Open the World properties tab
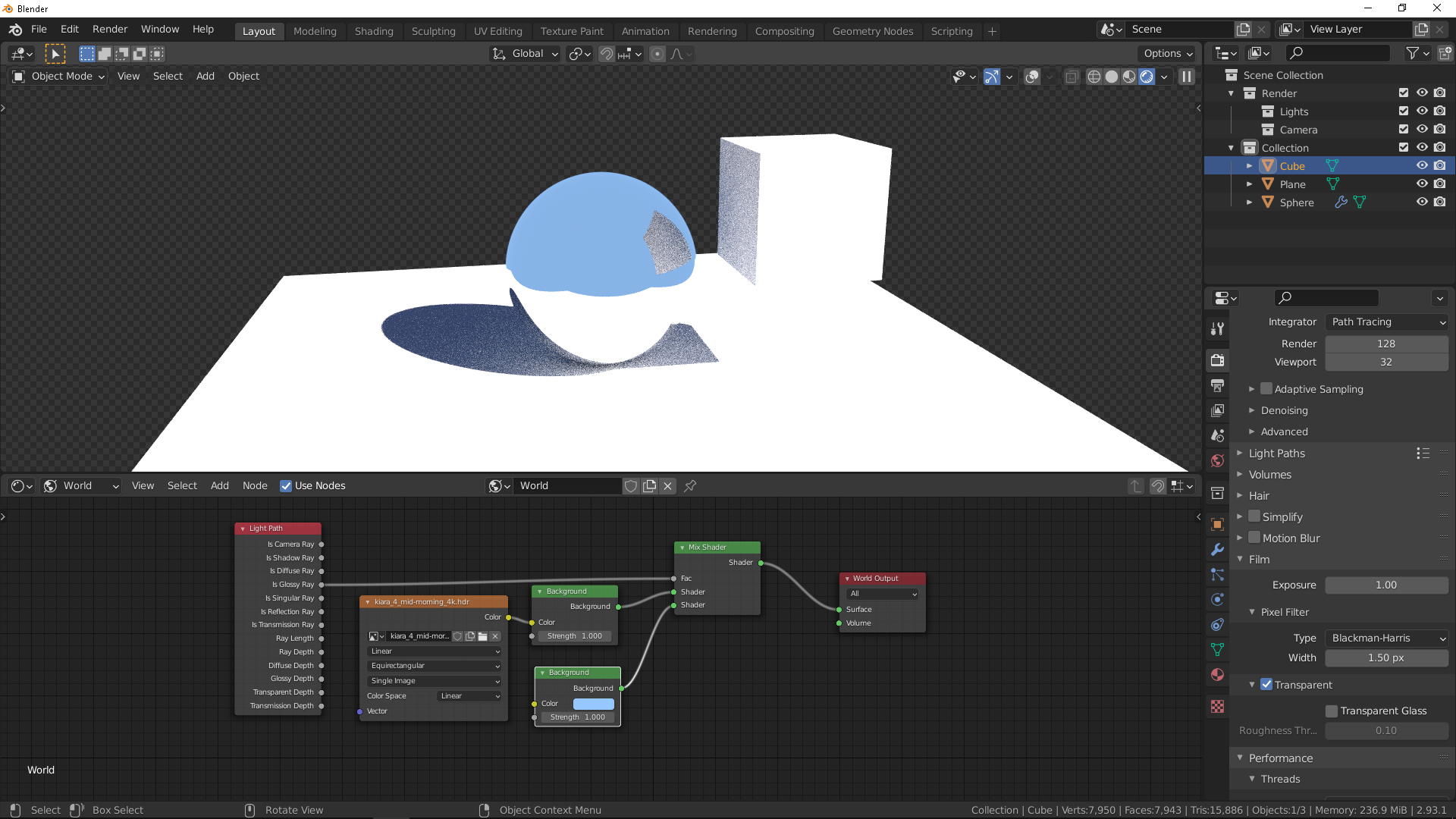The width and height of the screenshot is (1456, 819). coord(1217,461)
